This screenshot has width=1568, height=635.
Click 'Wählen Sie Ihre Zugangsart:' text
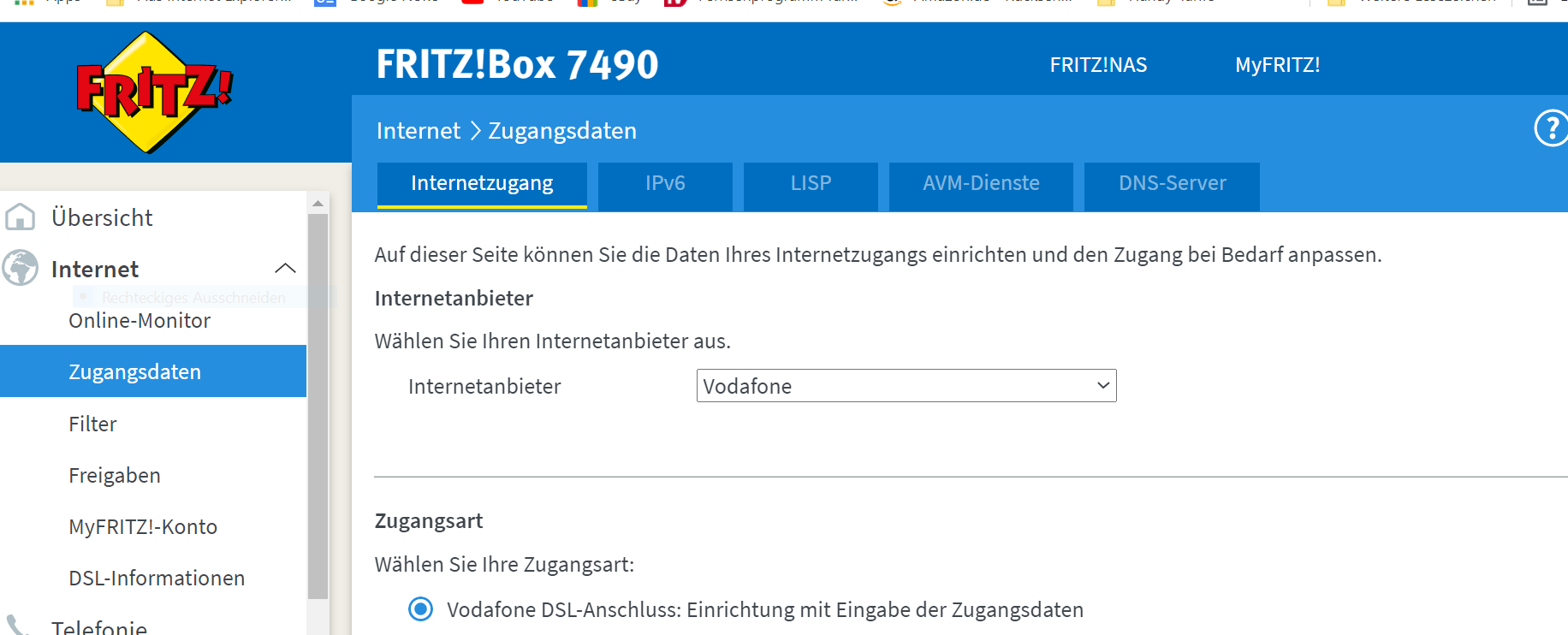[x=504, y=565]
